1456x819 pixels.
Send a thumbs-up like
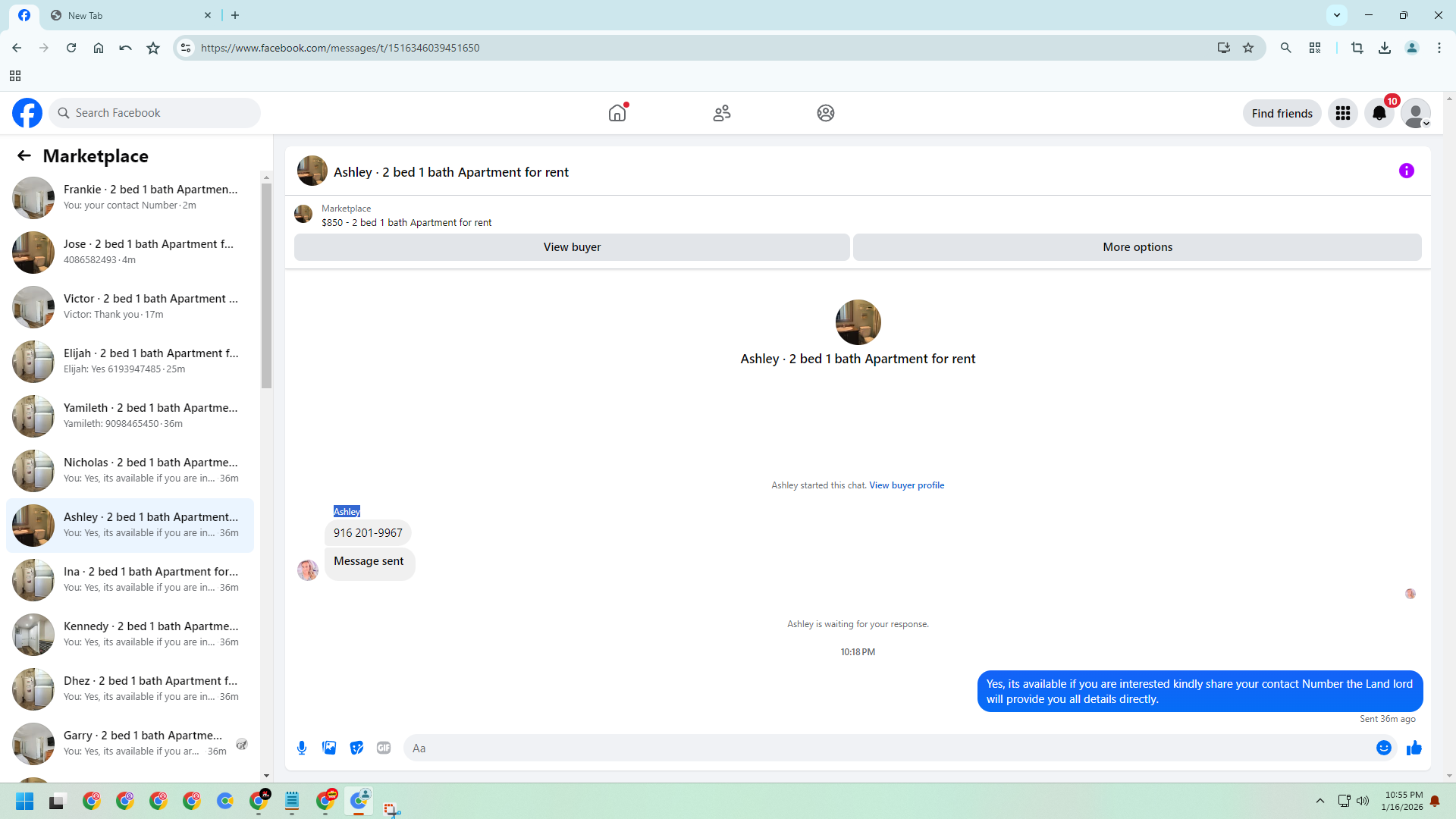[x=1414, y=748]
